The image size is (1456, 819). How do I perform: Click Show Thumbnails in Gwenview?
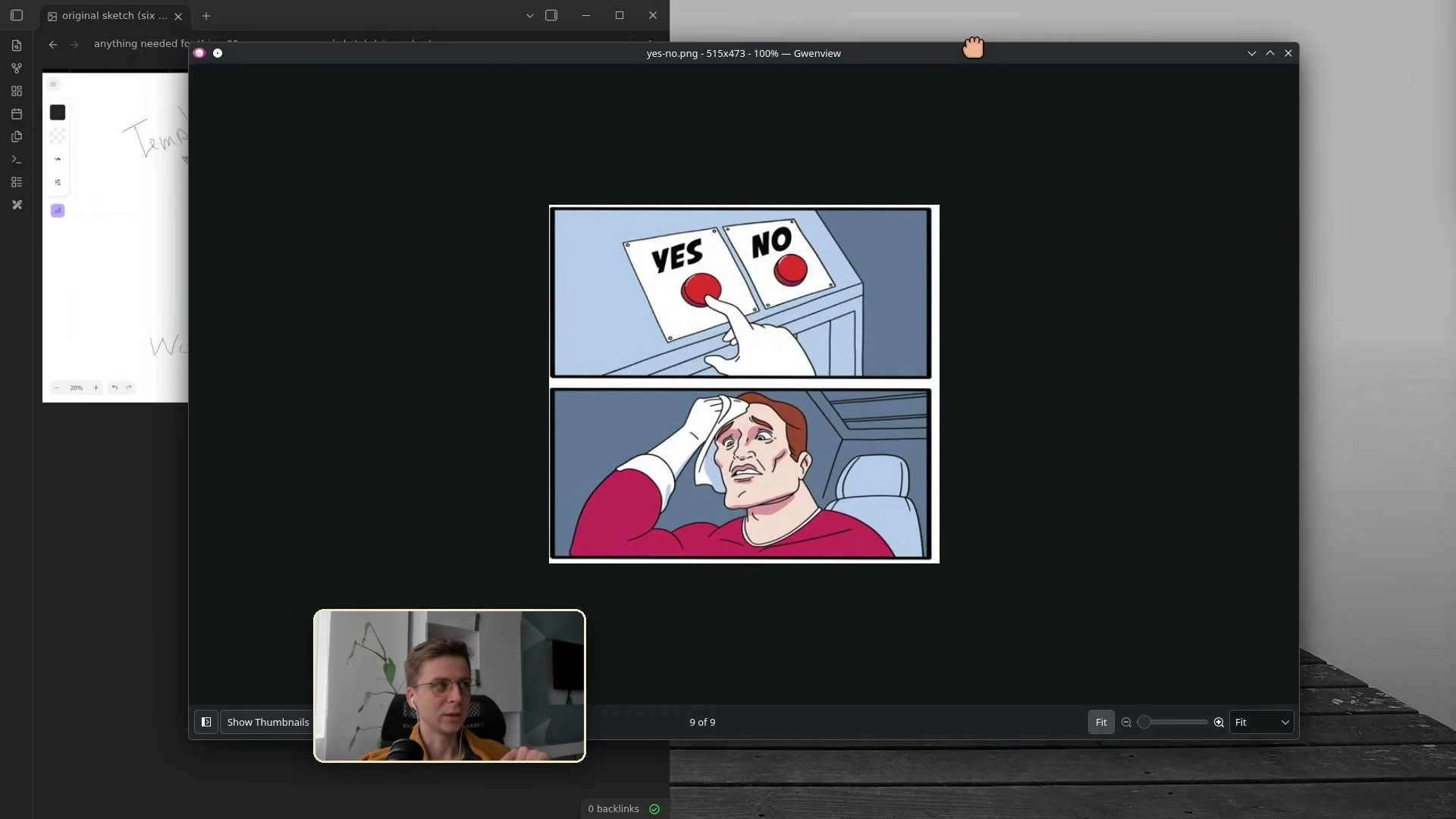(268, 722)
